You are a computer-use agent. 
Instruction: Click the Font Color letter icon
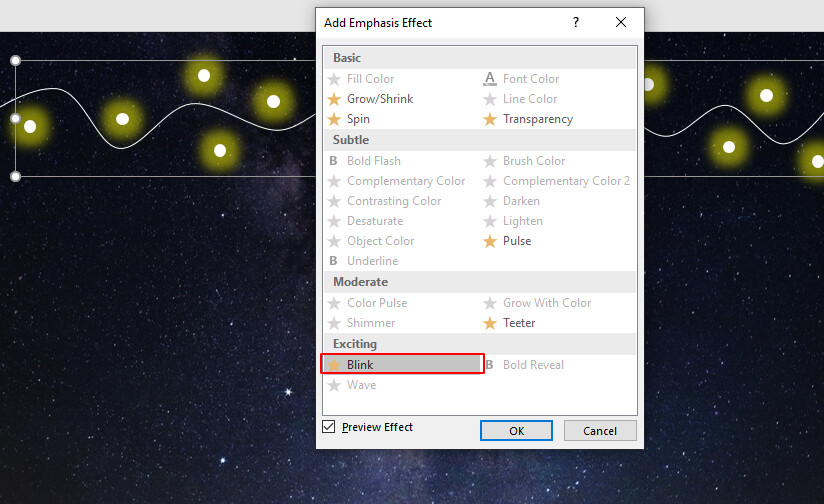point(490,79)
